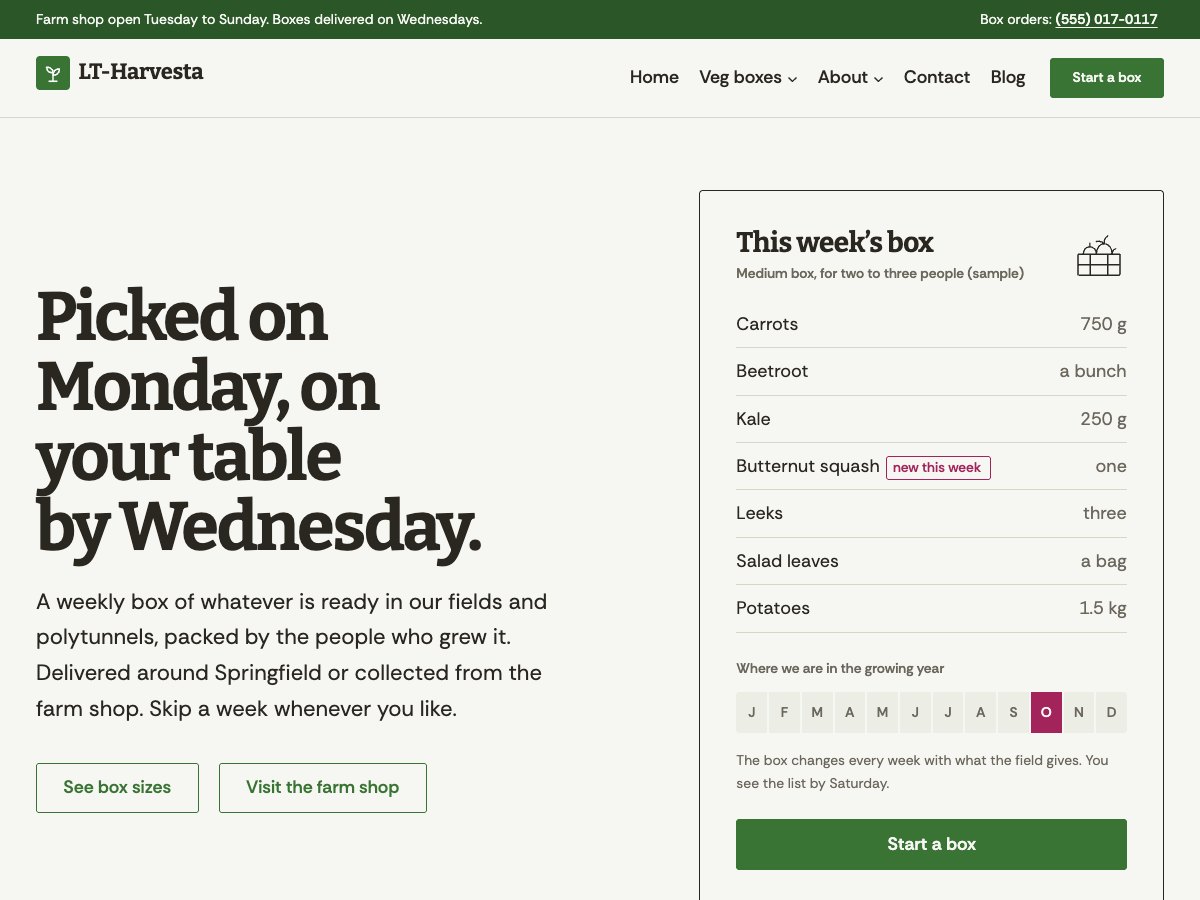
Task: Click the large Start a box button in the card
Action: (931, 844)
